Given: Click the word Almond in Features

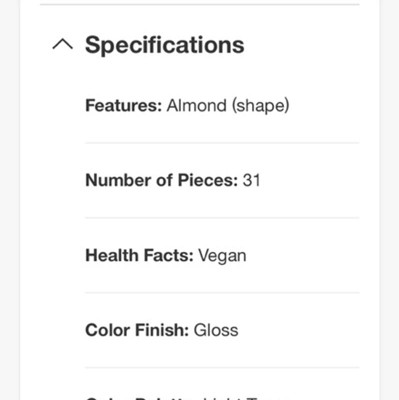Looking at the screenshot, I should [197, 105].
